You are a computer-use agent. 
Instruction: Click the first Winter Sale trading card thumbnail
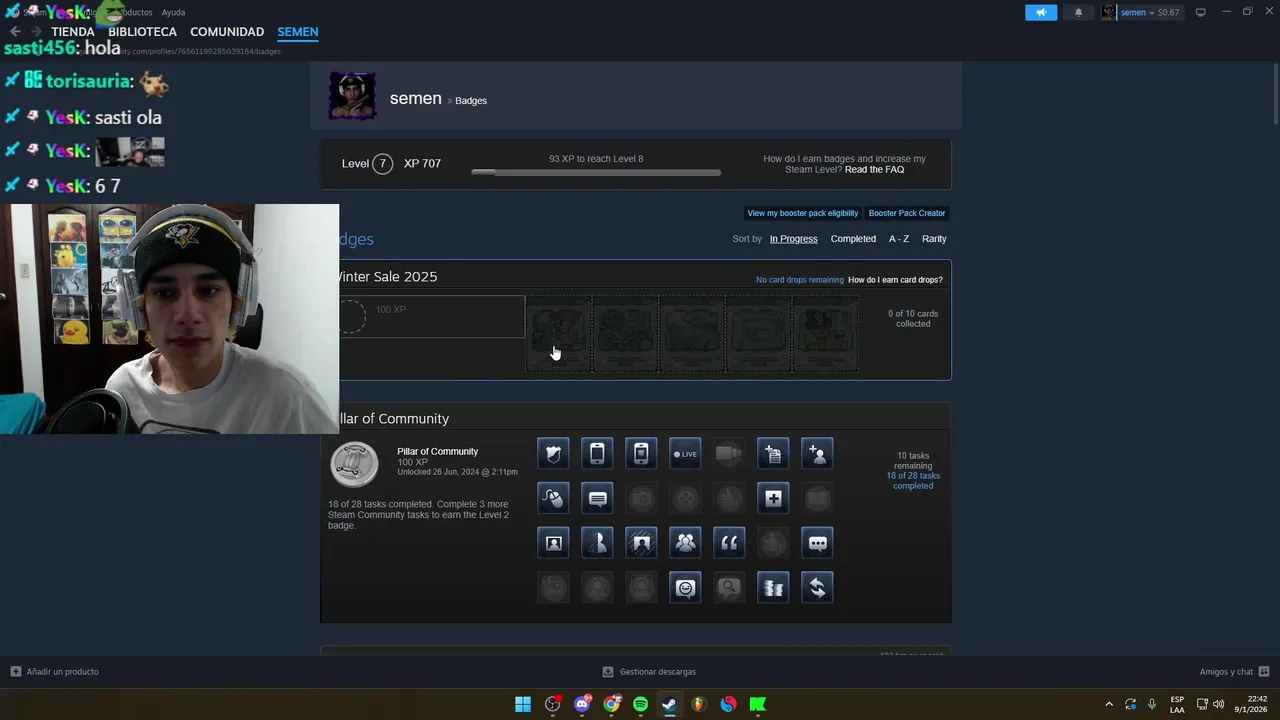(x=559, y=334)
